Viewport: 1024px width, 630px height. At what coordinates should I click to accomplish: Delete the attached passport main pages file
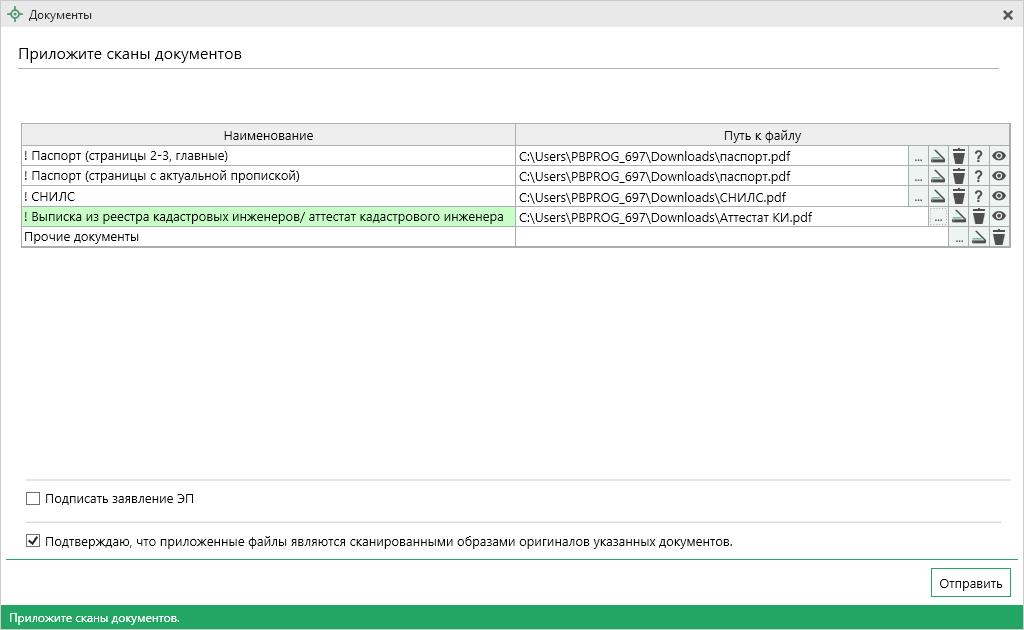tap(958, 156)
